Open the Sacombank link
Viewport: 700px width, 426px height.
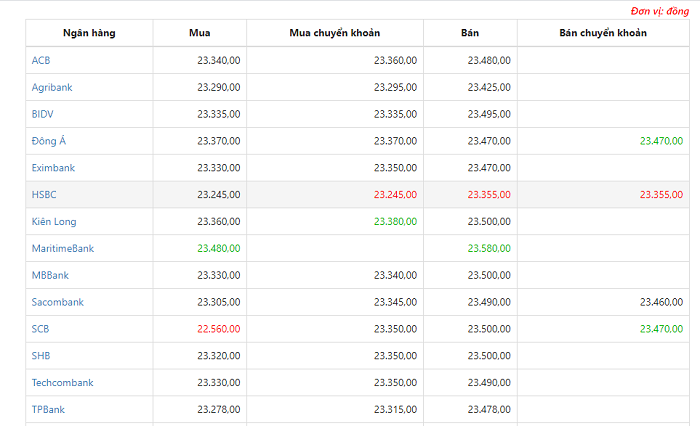58,302
